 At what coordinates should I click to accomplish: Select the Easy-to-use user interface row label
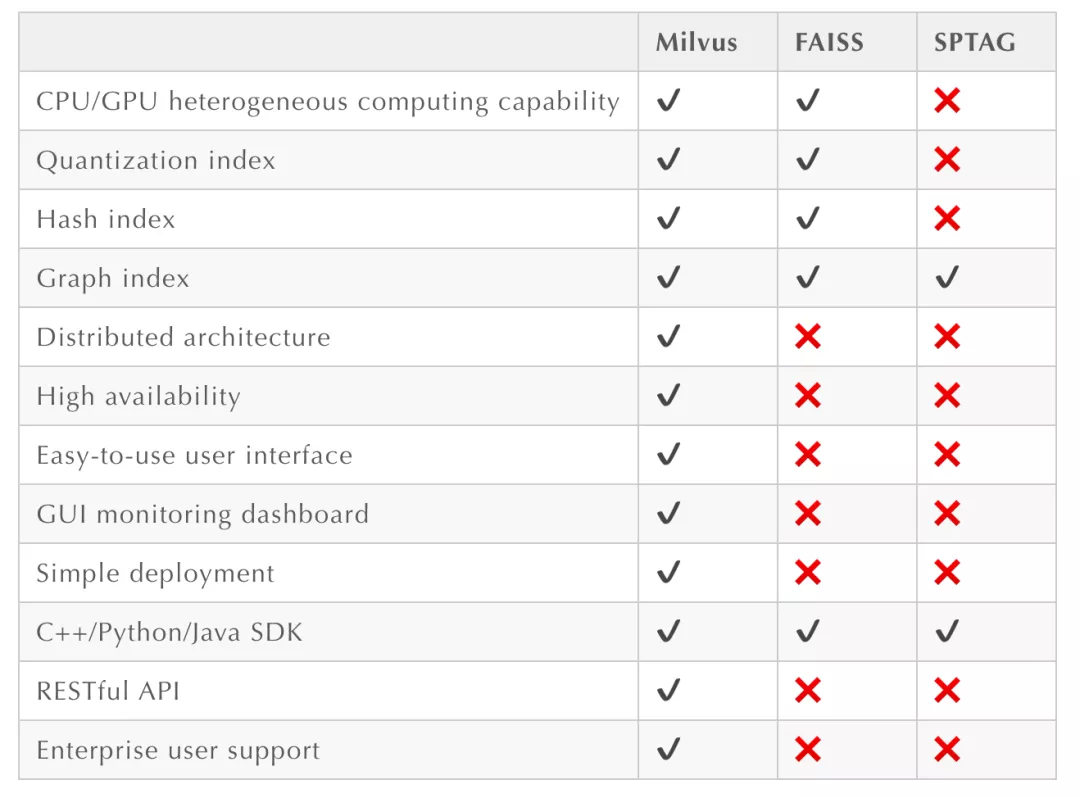[x=194, y=456]
